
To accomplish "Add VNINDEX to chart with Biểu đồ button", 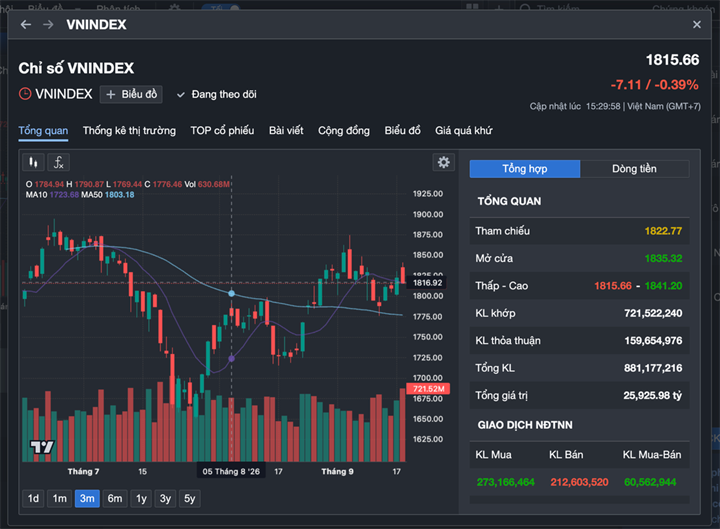I will [131, 95].
